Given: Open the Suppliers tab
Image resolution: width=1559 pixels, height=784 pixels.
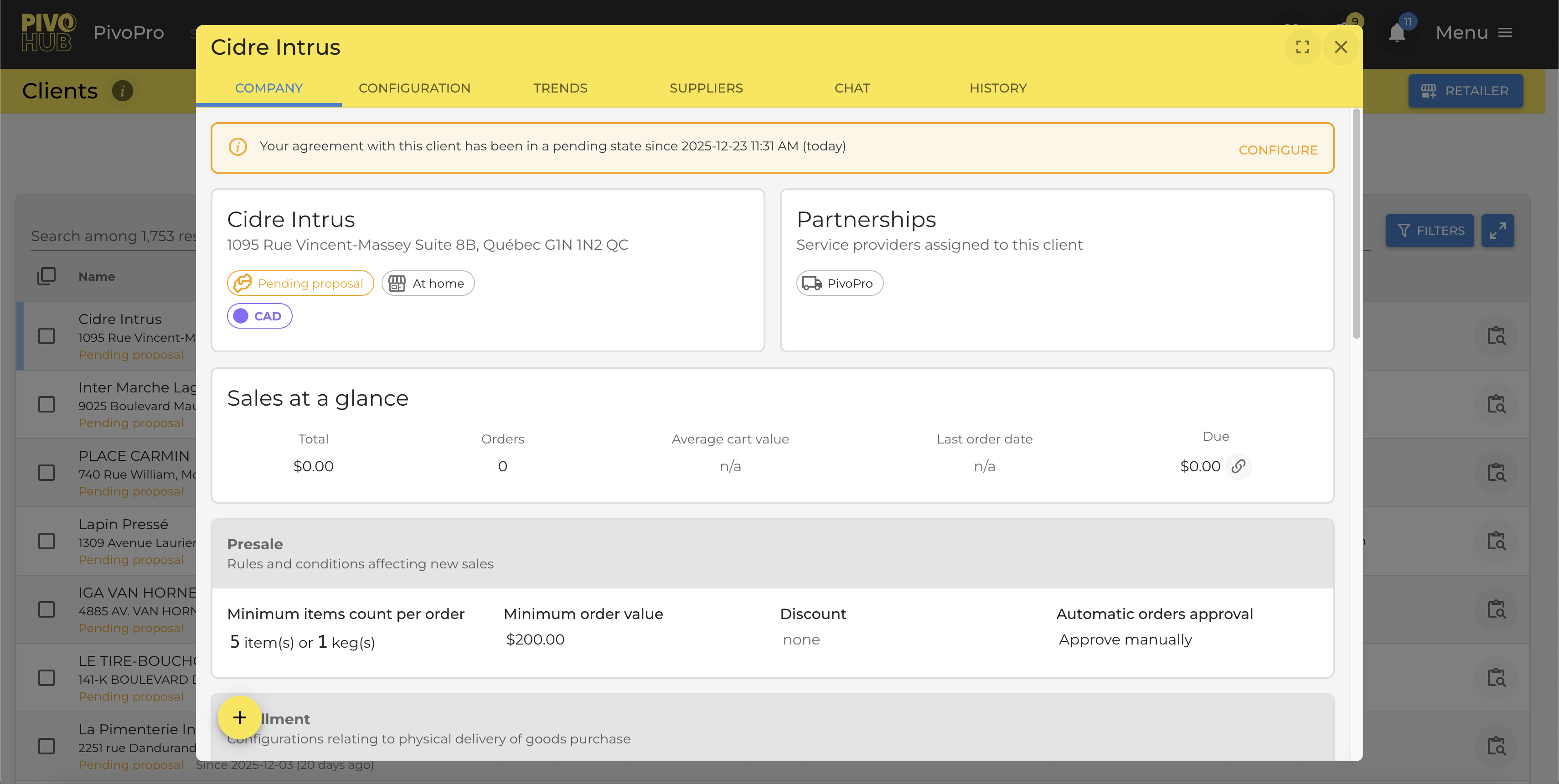Looking at the screenshot, I should click(x=706, y=88).
